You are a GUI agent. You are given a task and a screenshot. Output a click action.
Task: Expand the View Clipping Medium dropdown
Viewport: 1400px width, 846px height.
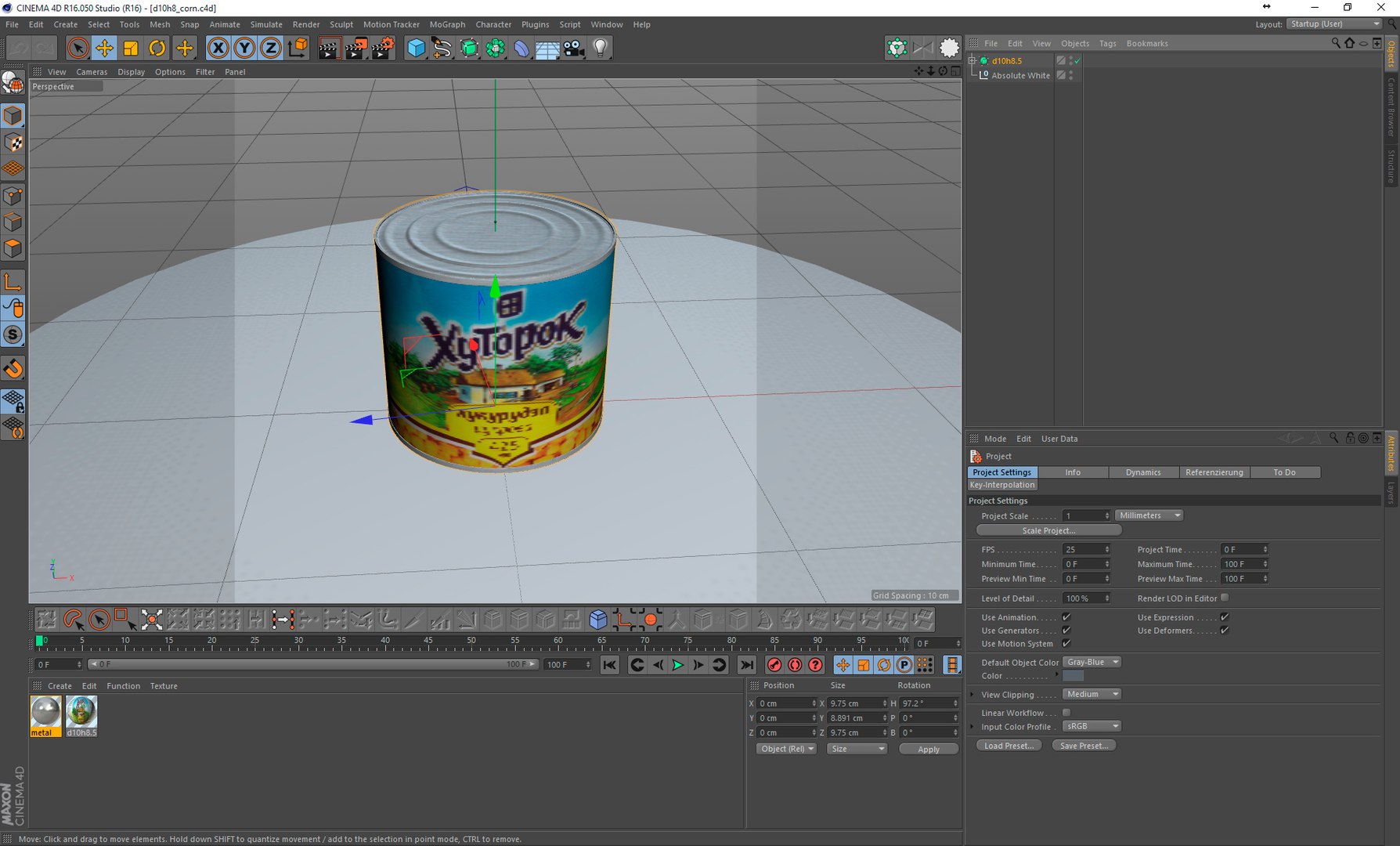(1092, 694)
